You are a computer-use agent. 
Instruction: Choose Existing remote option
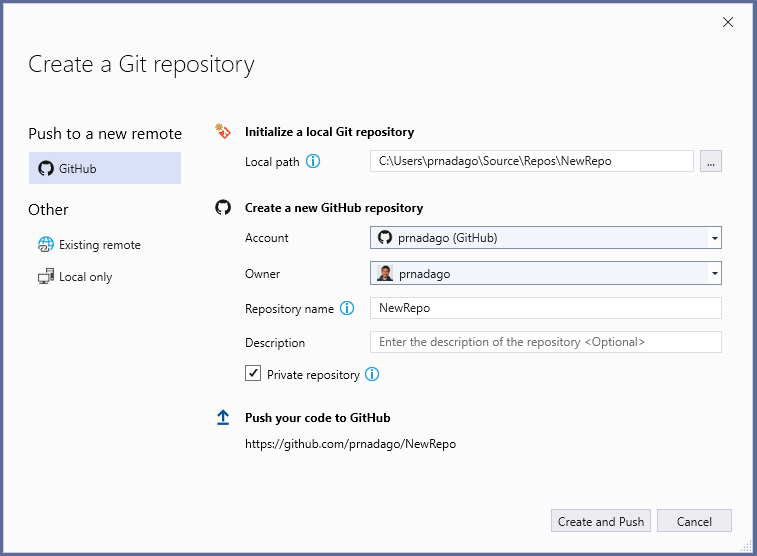(x=90, y=245)
